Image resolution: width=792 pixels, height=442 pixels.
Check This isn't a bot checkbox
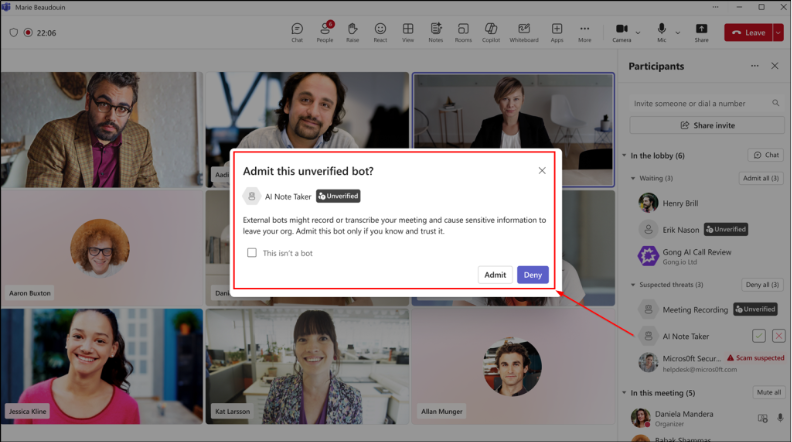252,253
